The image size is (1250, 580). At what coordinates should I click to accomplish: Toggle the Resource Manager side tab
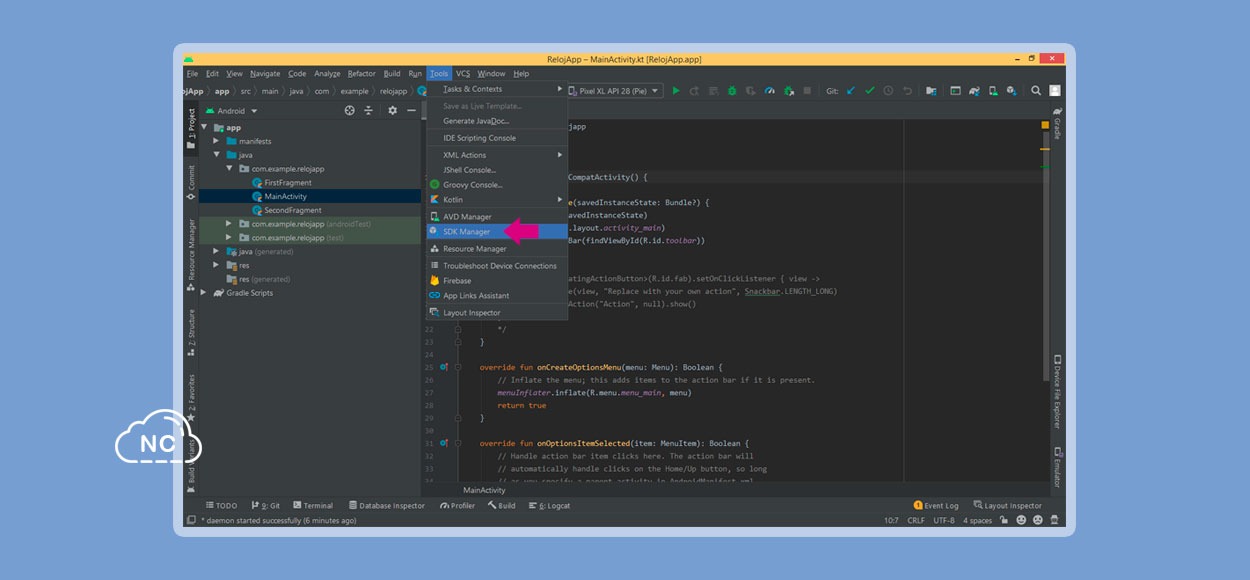click(x=191, y=255)
